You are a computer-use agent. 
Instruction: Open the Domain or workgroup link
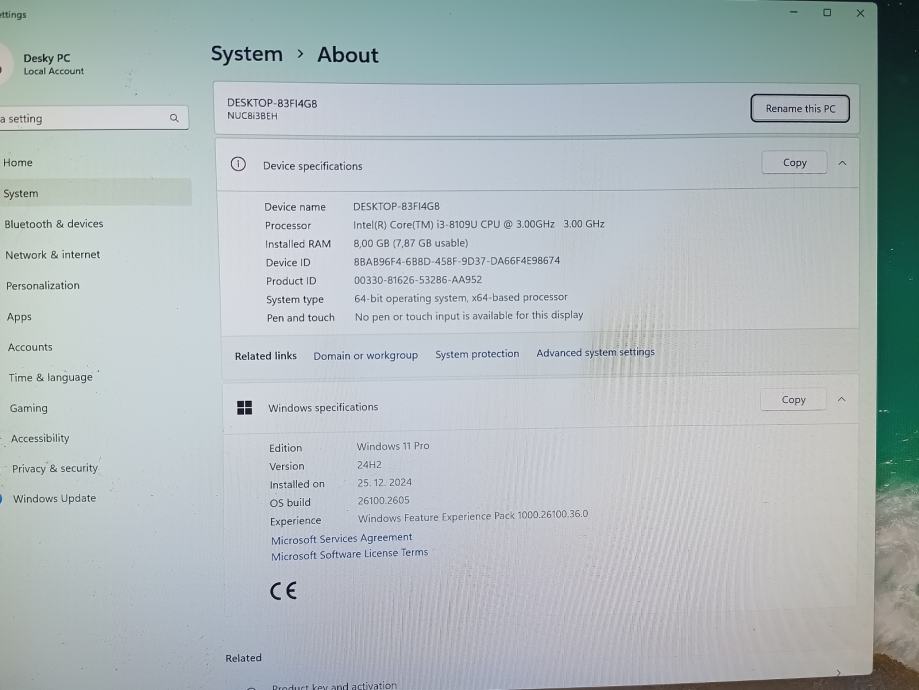[365, 355]
